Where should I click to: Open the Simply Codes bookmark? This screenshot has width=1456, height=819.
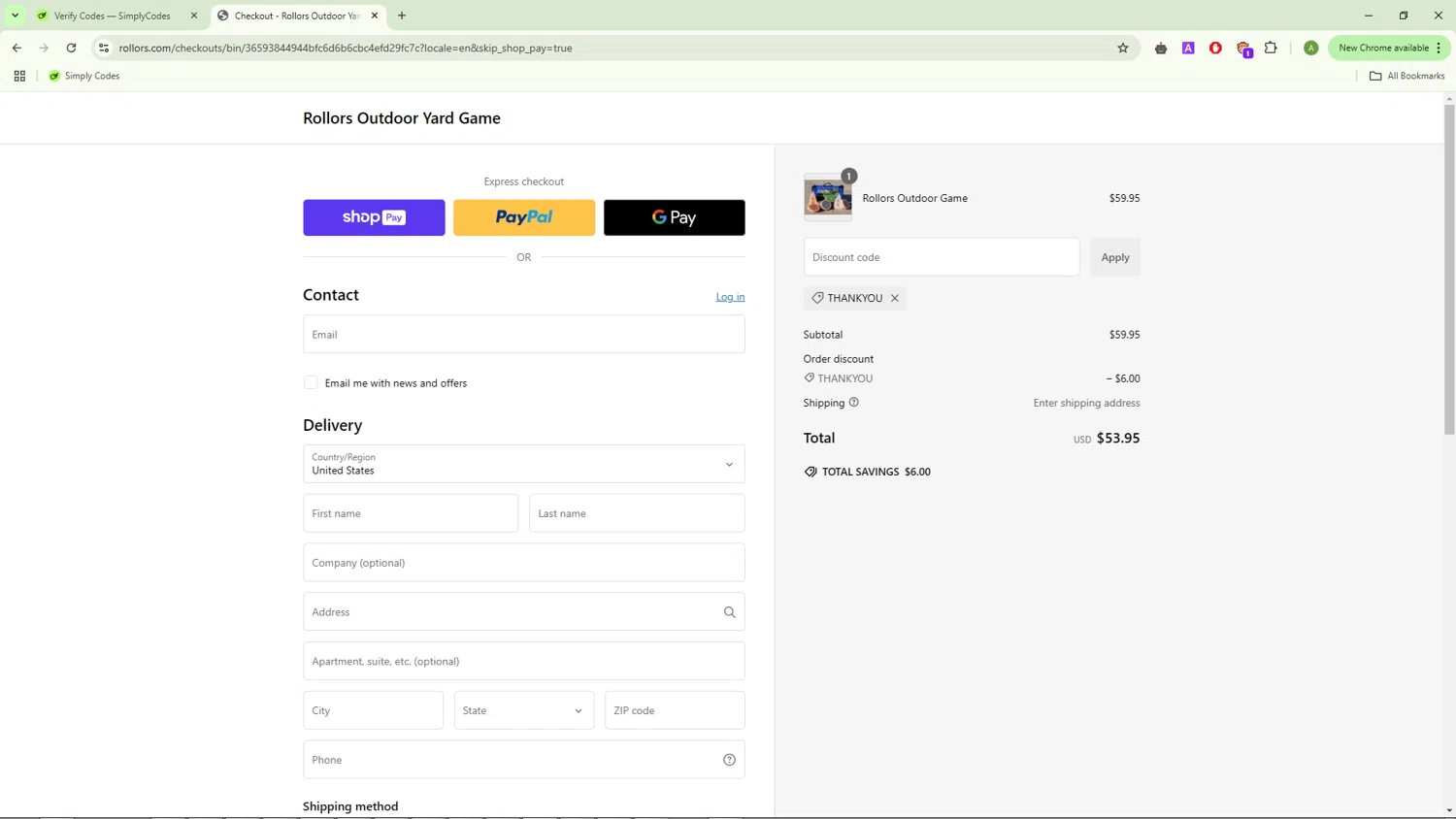(x=84, y=76)
